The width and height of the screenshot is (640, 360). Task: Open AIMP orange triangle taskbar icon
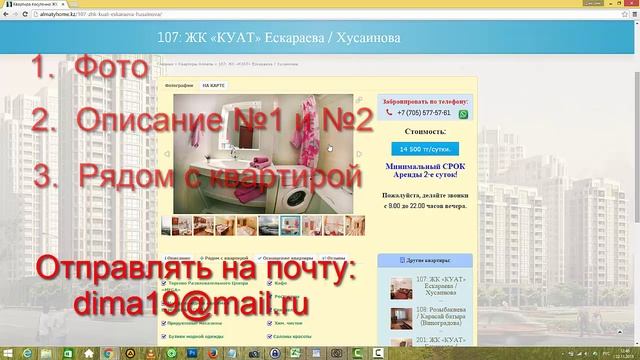(x=130, y=353)
